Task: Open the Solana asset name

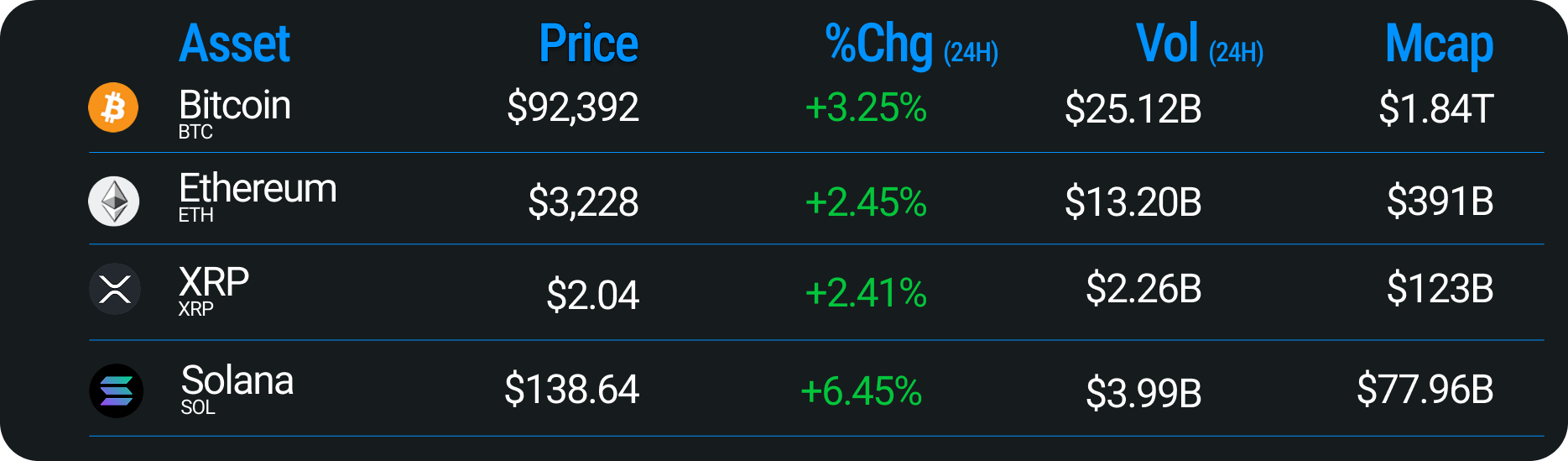Action: [x=237, y=381]
